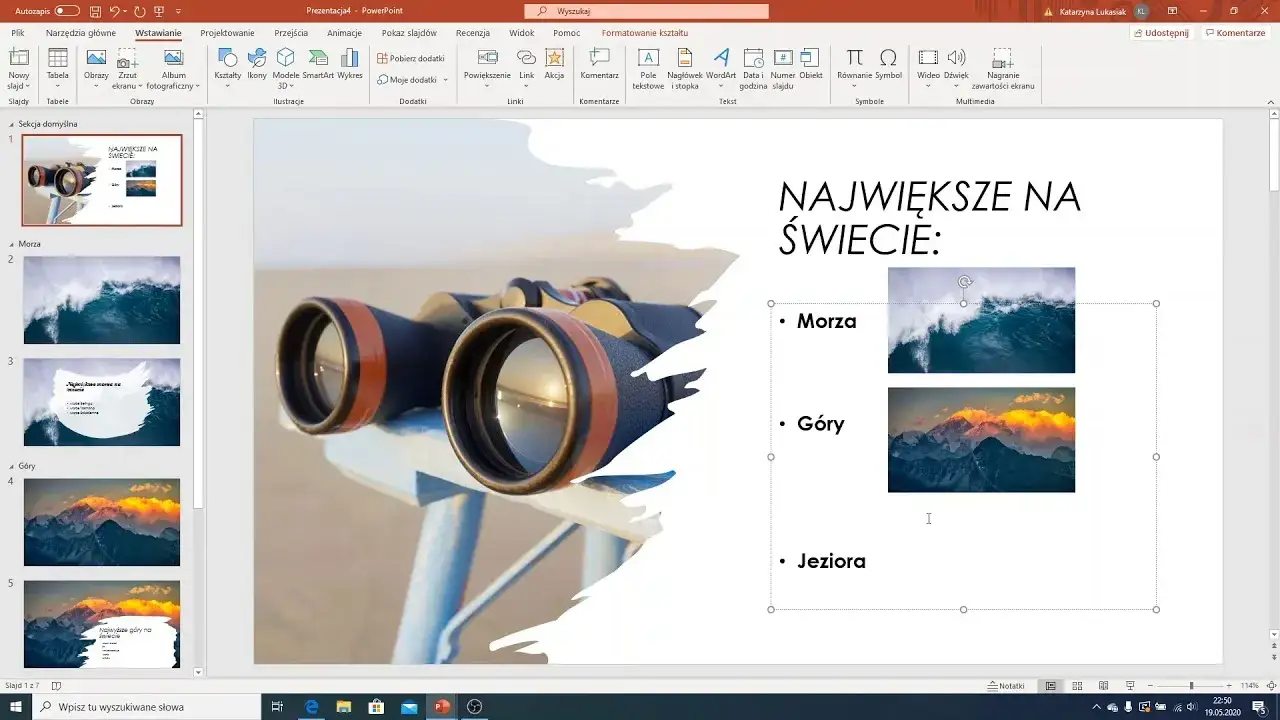Screen dimensions: 1280x720
Task: Open the Recenzja ribbon tab
Action: (x=473, y=32)
